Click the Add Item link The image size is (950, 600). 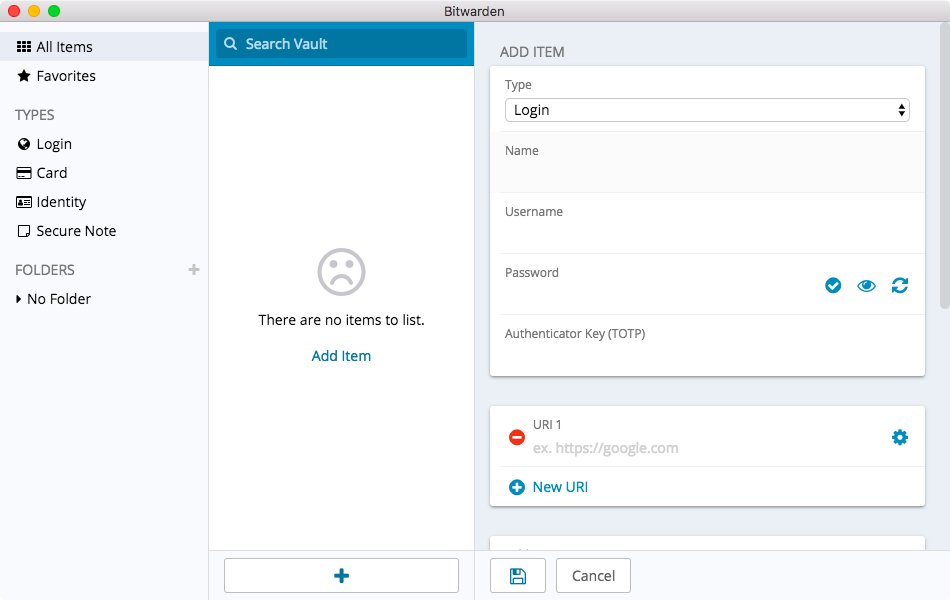[x=341, y=356]
